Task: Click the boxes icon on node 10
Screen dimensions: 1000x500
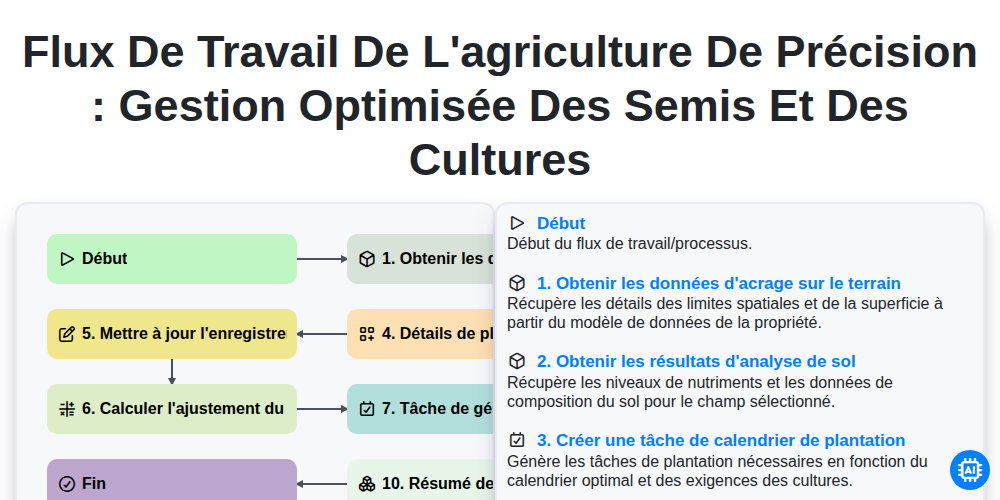Action: pos(367,484)
